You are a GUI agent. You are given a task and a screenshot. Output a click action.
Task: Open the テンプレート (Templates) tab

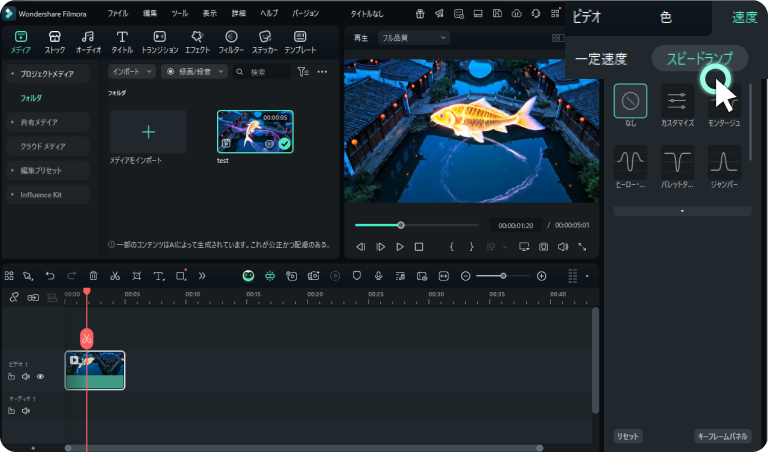coord(300,42)
